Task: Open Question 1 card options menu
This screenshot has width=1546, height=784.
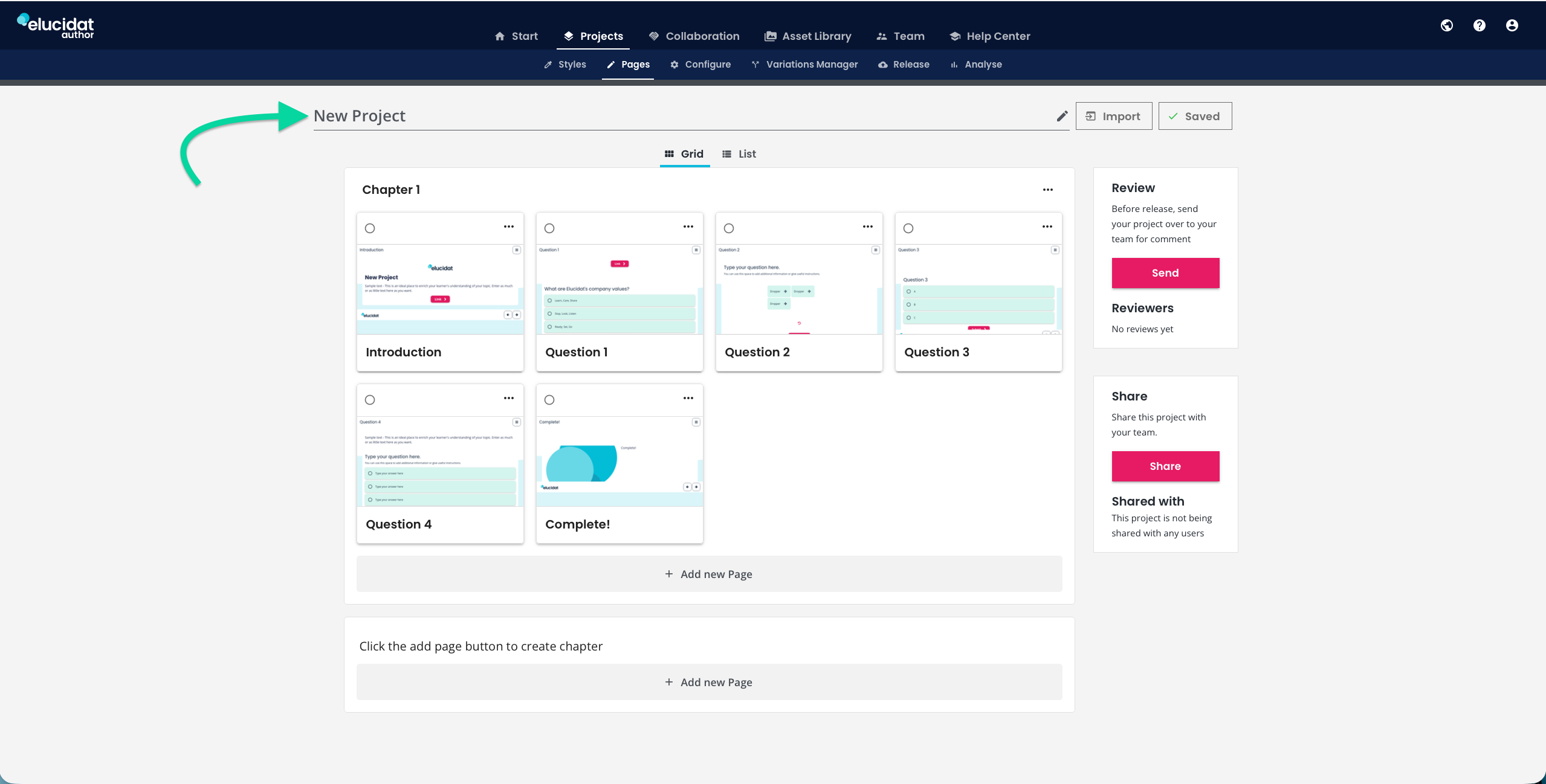Action: tap(688, 227)
